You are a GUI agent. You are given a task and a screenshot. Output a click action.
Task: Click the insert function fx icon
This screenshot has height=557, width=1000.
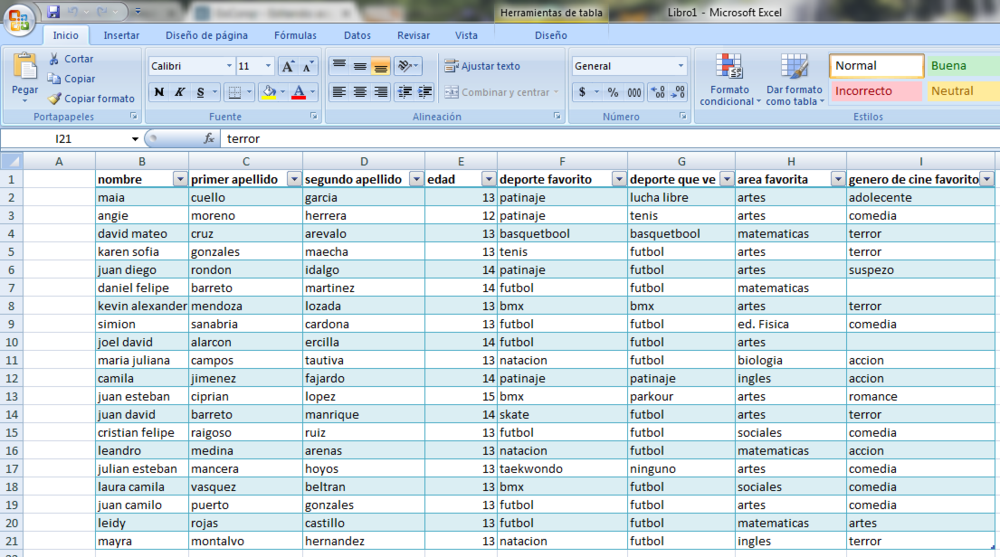click(x=209, y=139)
